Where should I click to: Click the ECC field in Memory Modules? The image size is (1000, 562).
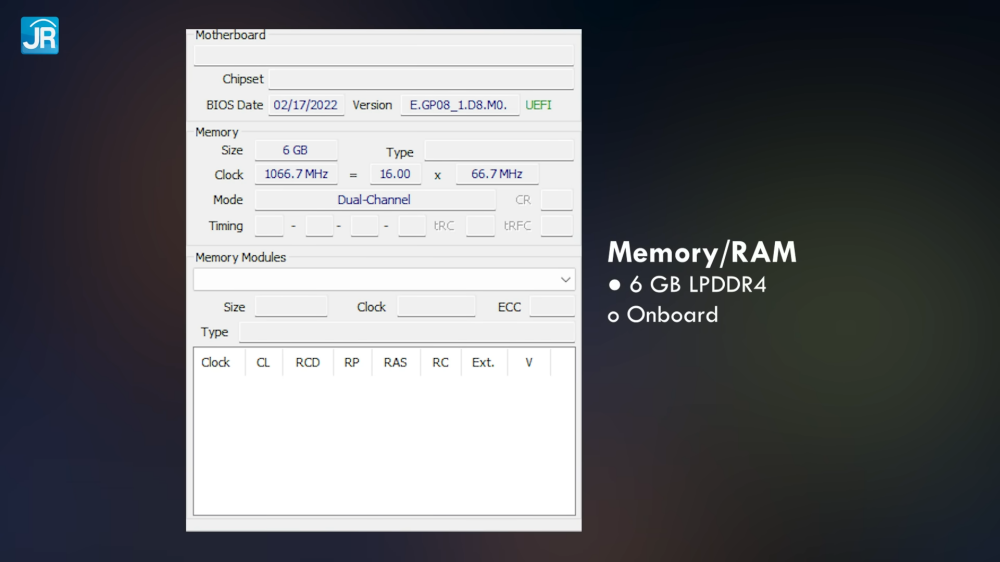(551, 307)
